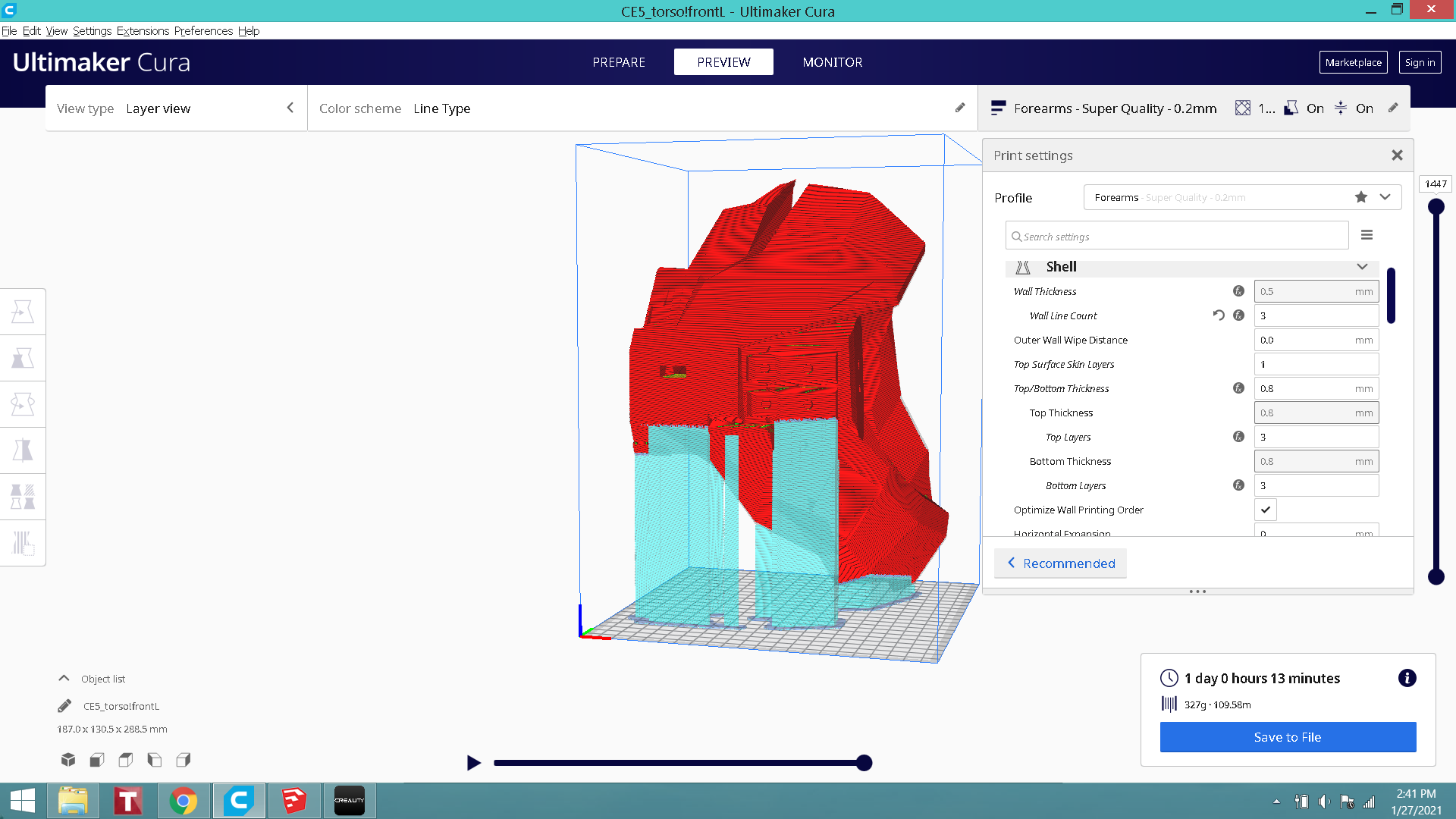Image resolution: width=1456 pixels, height=819 pixels.
Task: Open the File menu
Action: 9,30
